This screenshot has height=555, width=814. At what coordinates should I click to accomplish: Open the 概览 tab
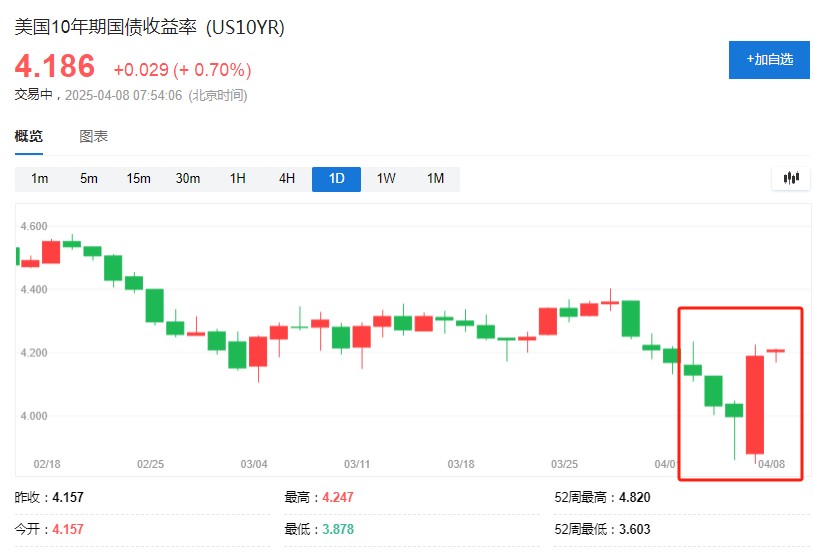tap(29, 137)
